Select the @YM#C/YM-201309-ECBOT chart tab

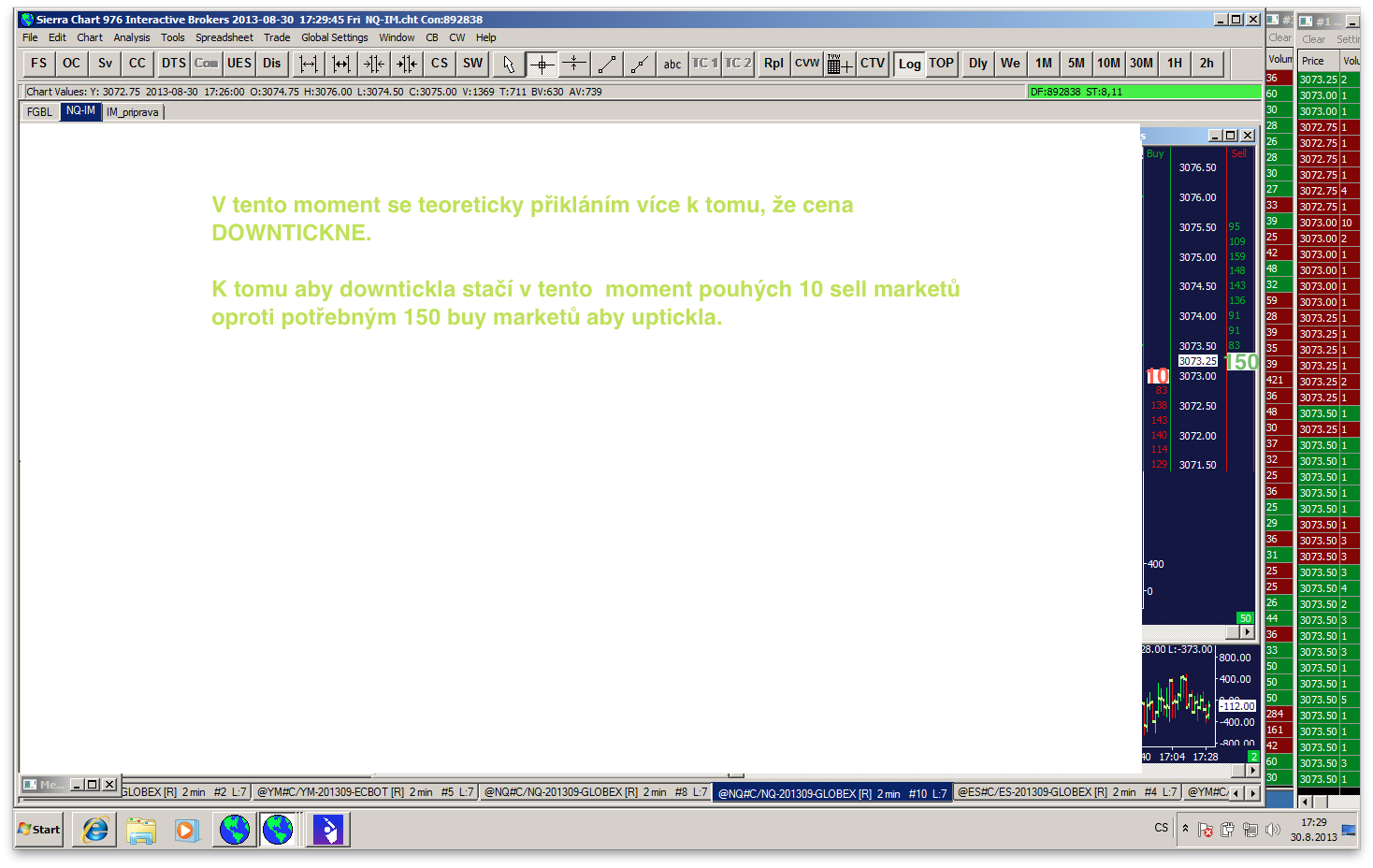365,792
